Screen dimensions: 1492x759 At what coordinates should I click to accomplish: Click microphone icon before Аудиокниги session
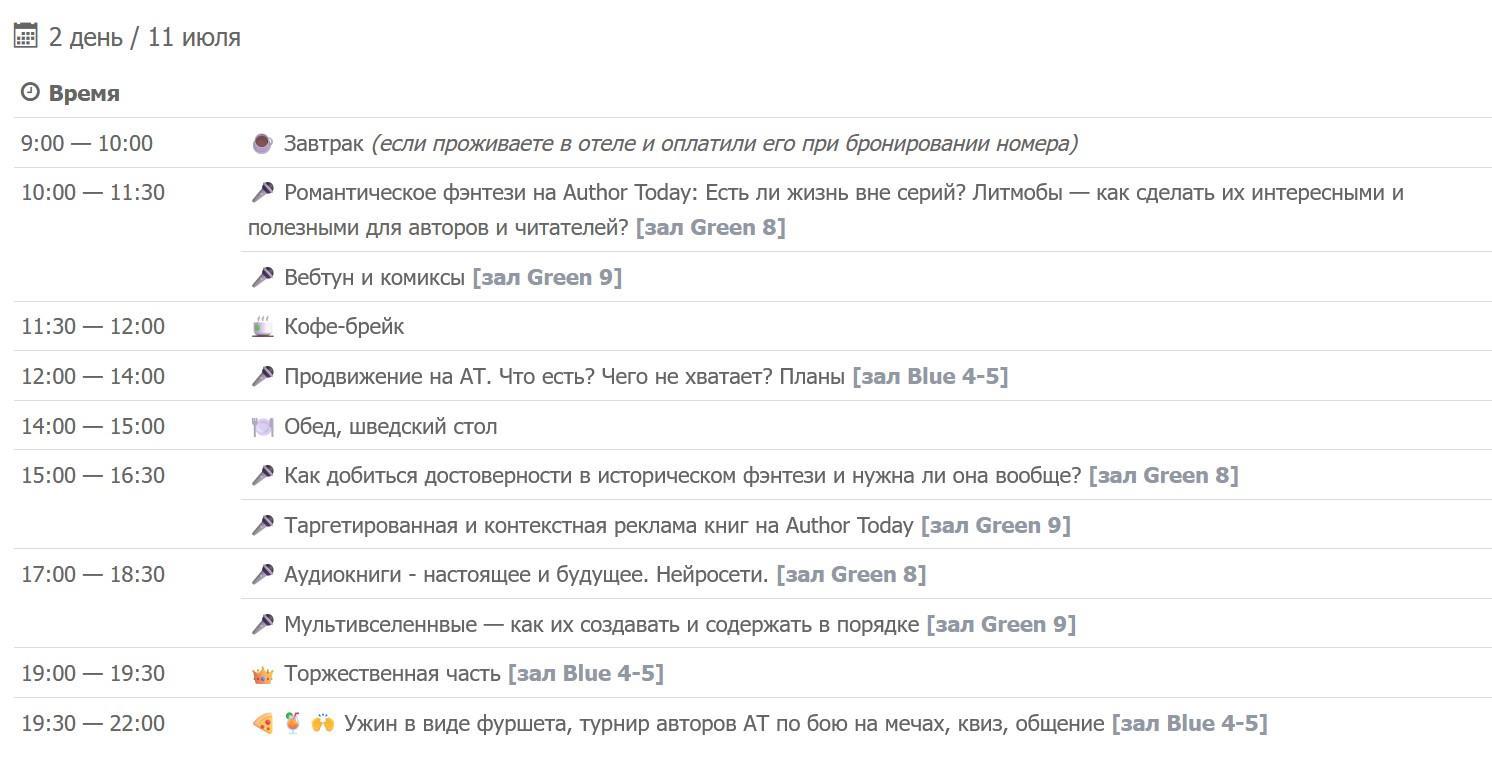coord(262,575)
